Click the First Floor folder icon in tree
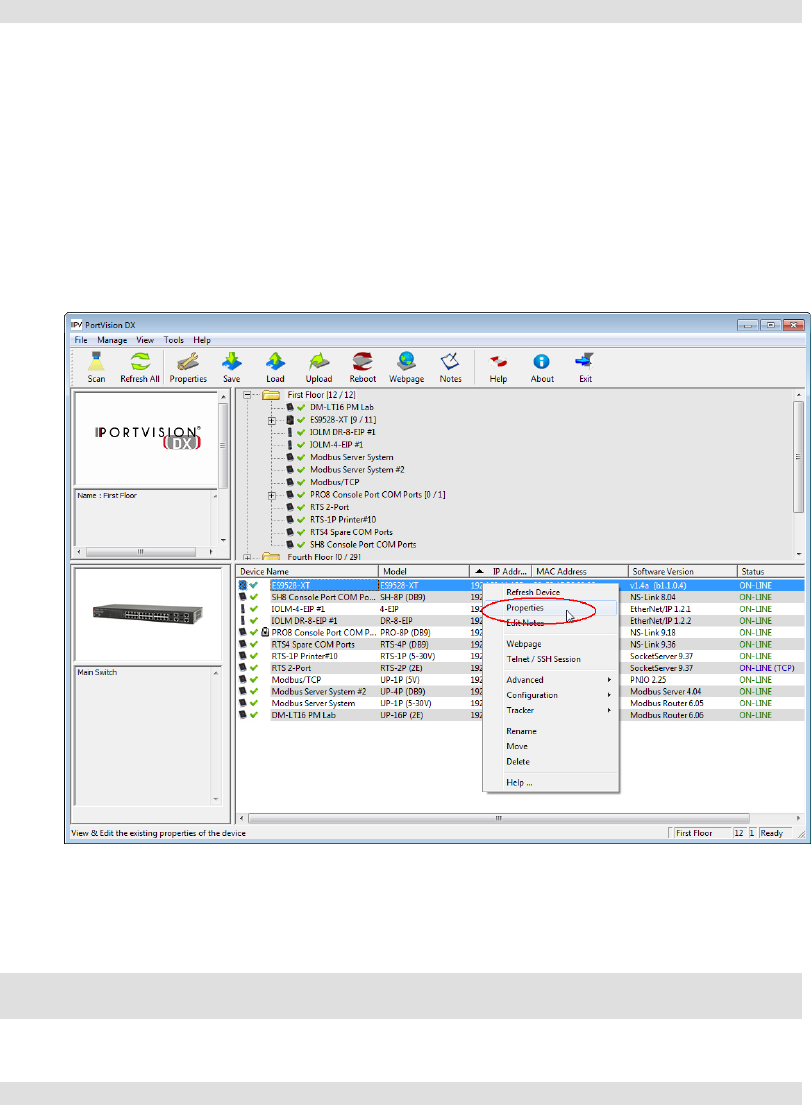 [x=271, y=395]
